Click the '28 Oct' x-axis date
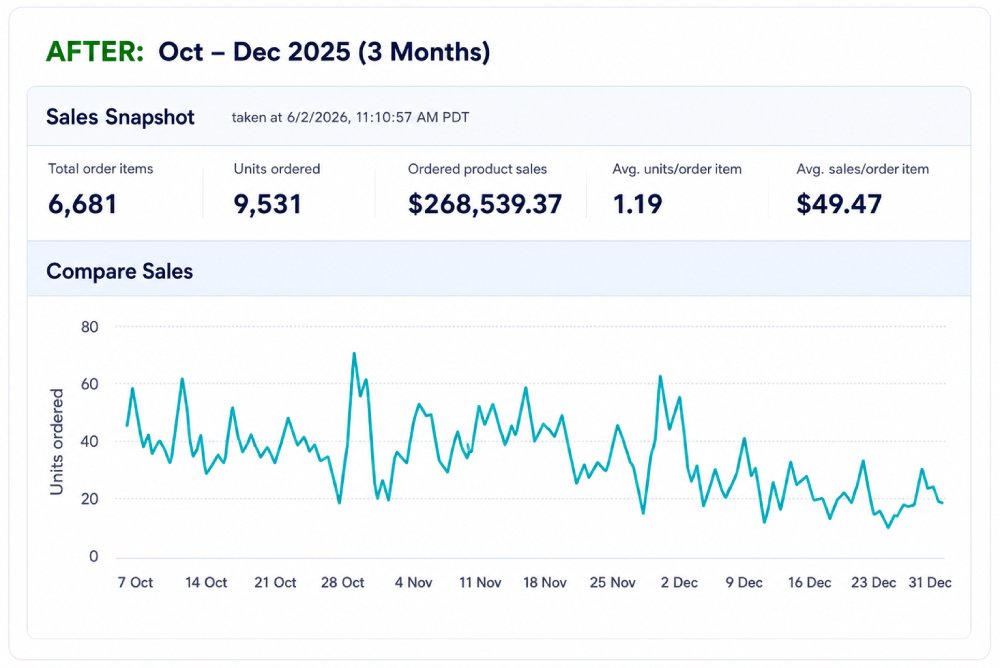1000x668 pixels. click(x=342, y=583)
